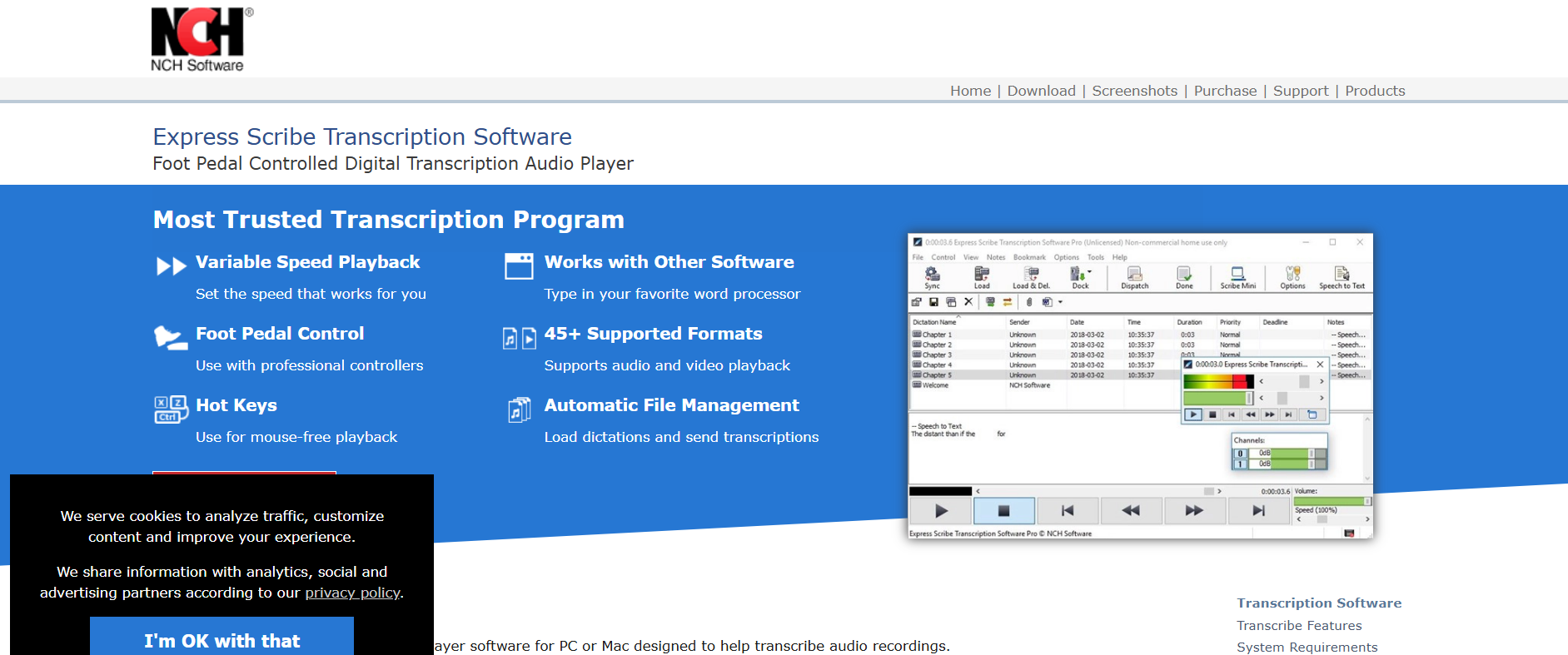Select the Hot Keys heading
This screenshot has width=1568, height=655.
236,405
